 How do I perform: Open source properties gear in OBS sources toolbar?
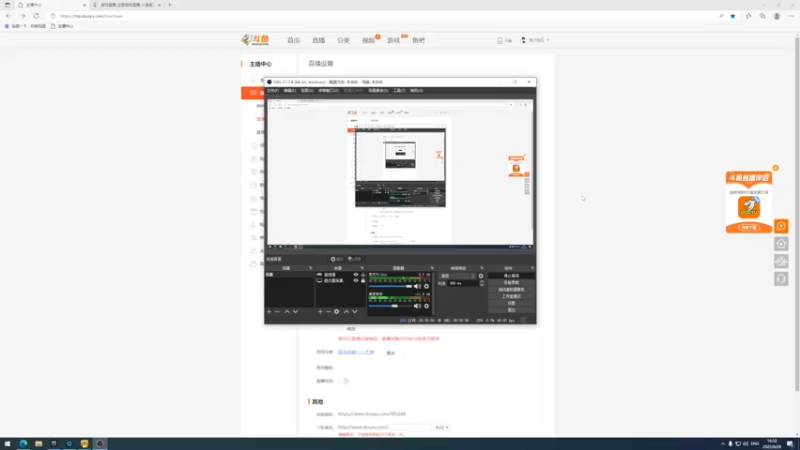(x=336, y=312)
